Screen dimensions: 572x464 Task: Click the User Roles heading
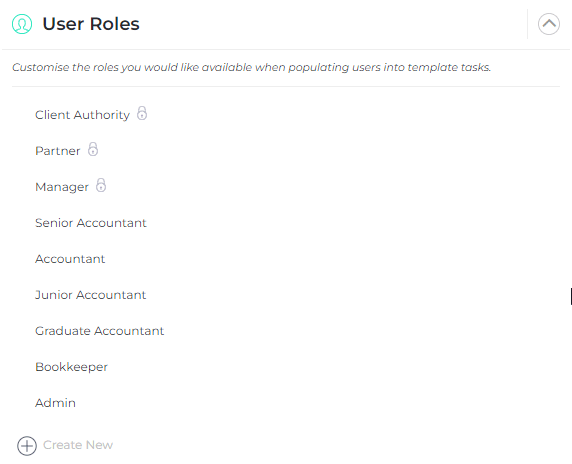pos(91,24)
